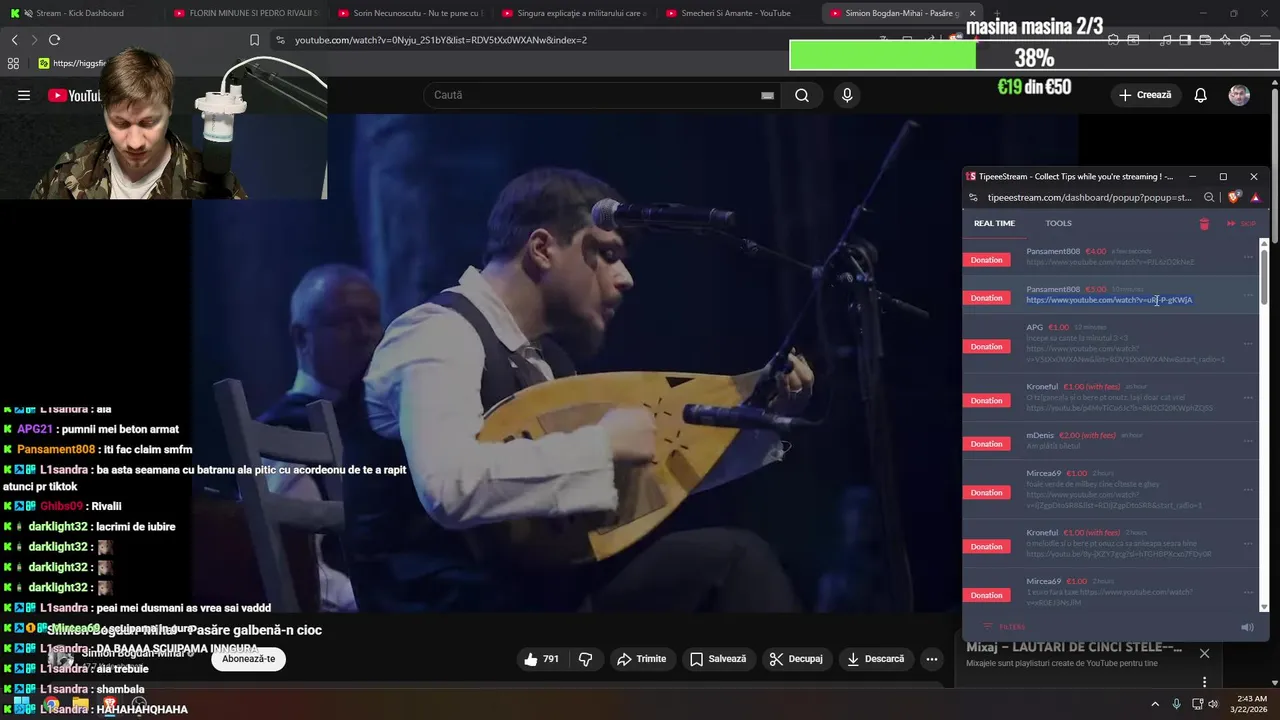Open YouTube notifications bell
This screenshot has width=1280, height=720.
1201,95
